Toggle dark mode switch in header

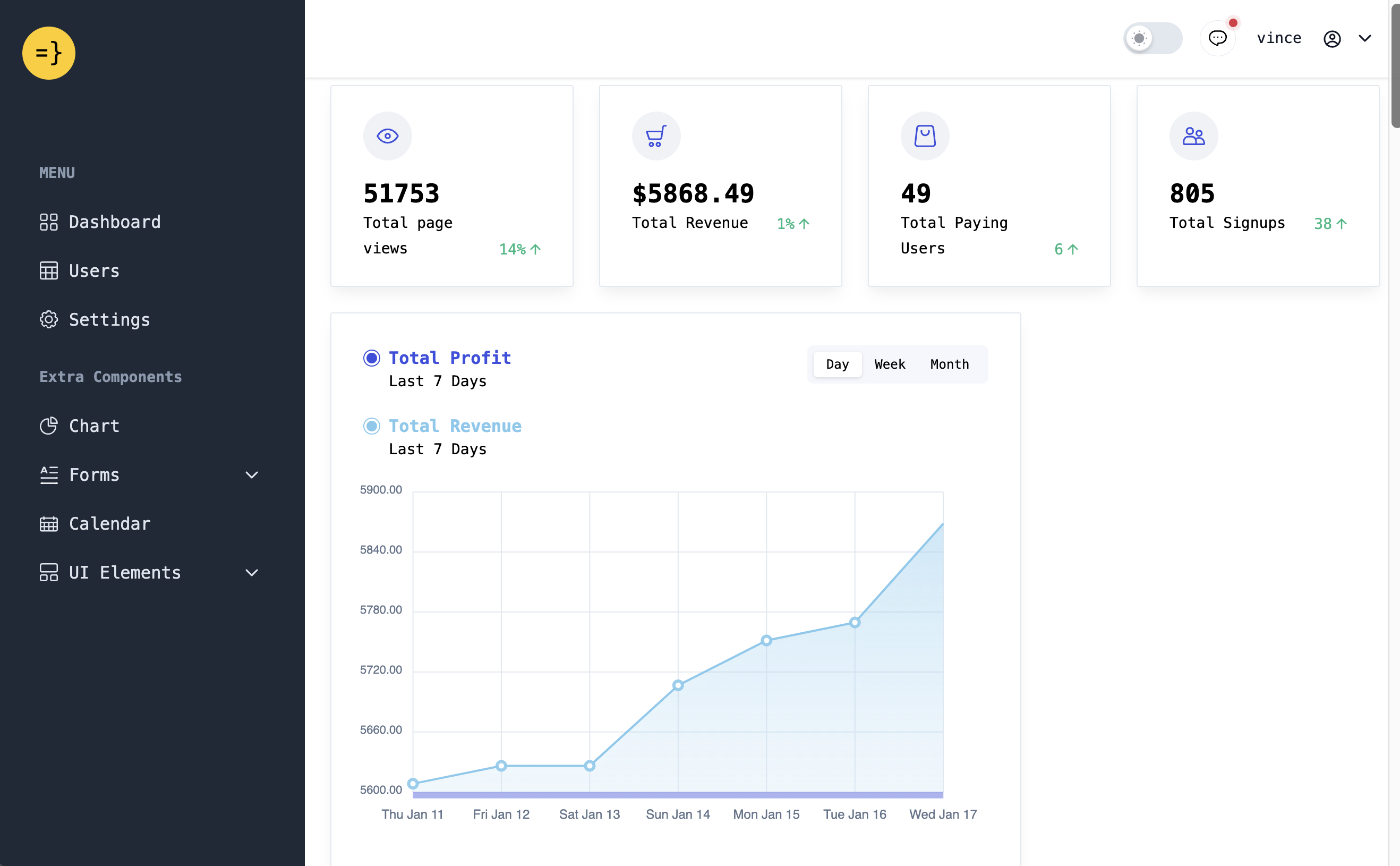point(1152,38)
